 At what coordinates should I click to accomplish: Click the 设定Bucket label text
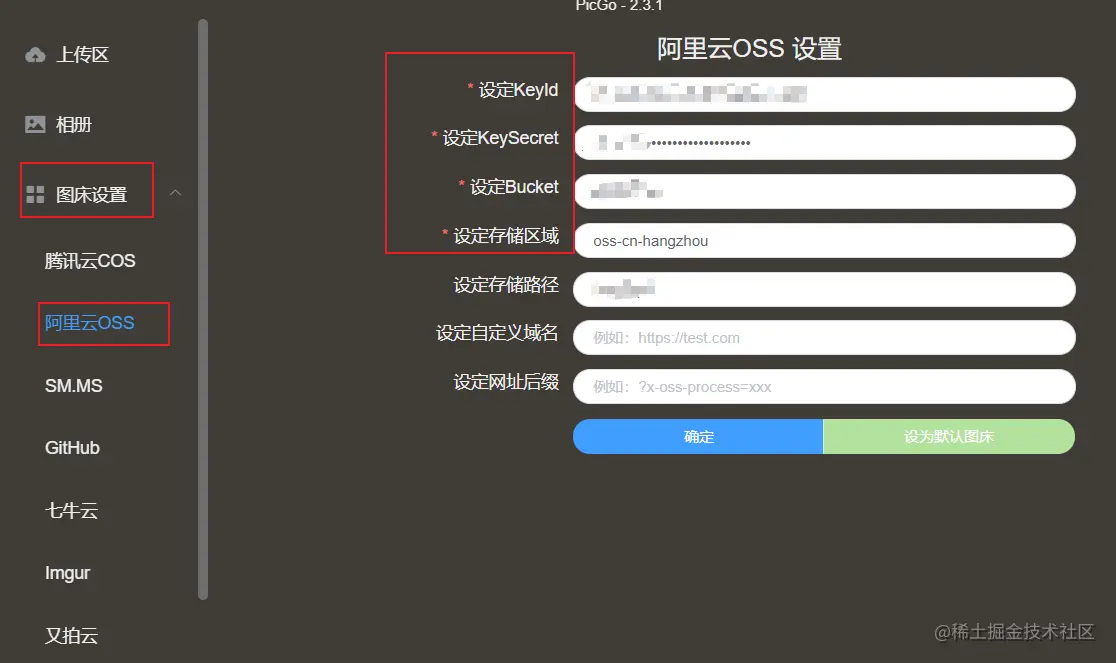pyautogui.click(x=514, y=187)
